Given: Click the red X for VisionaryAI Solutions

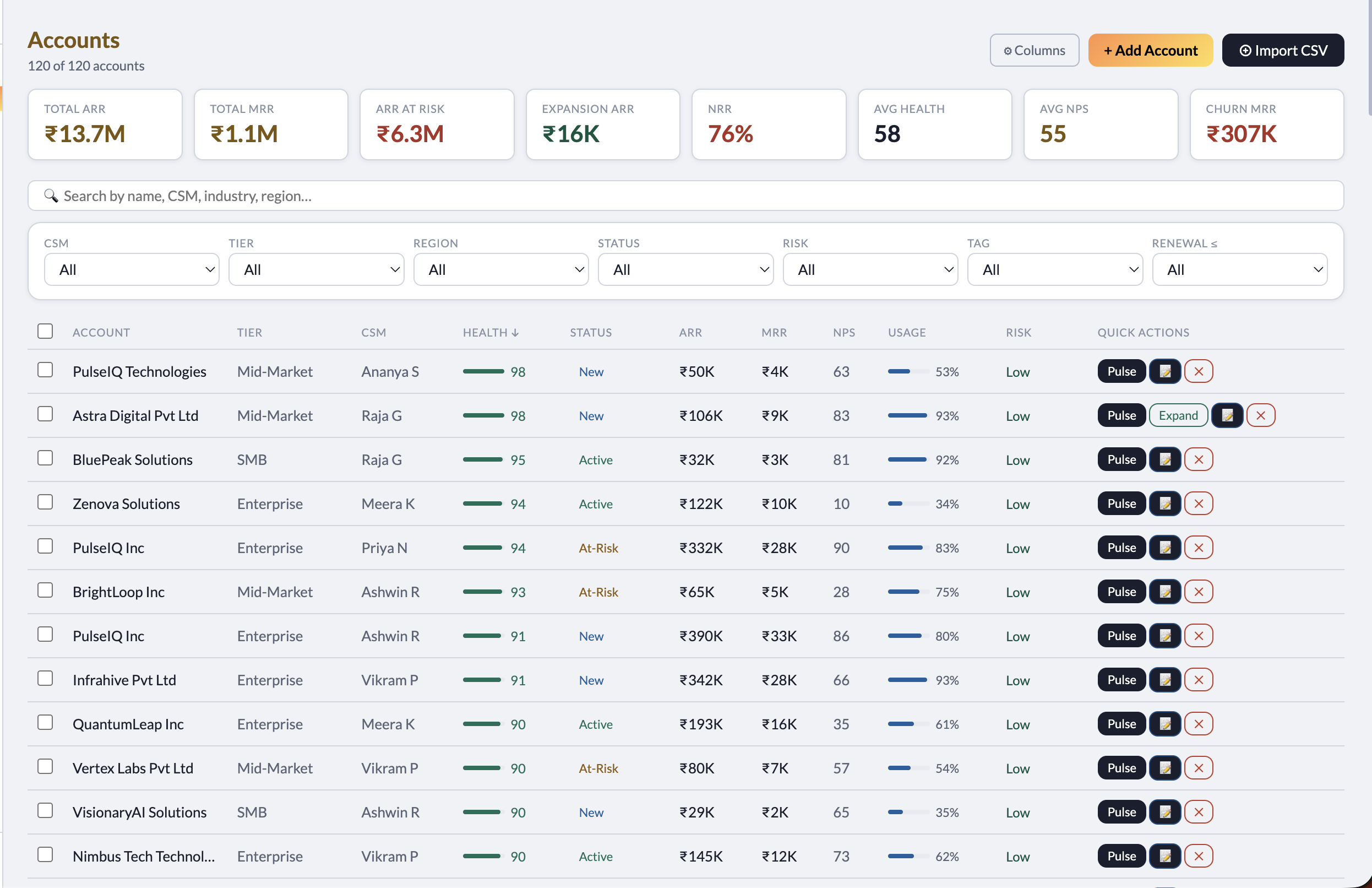Looking at the screenshot, I should (x=1199, y=812).
